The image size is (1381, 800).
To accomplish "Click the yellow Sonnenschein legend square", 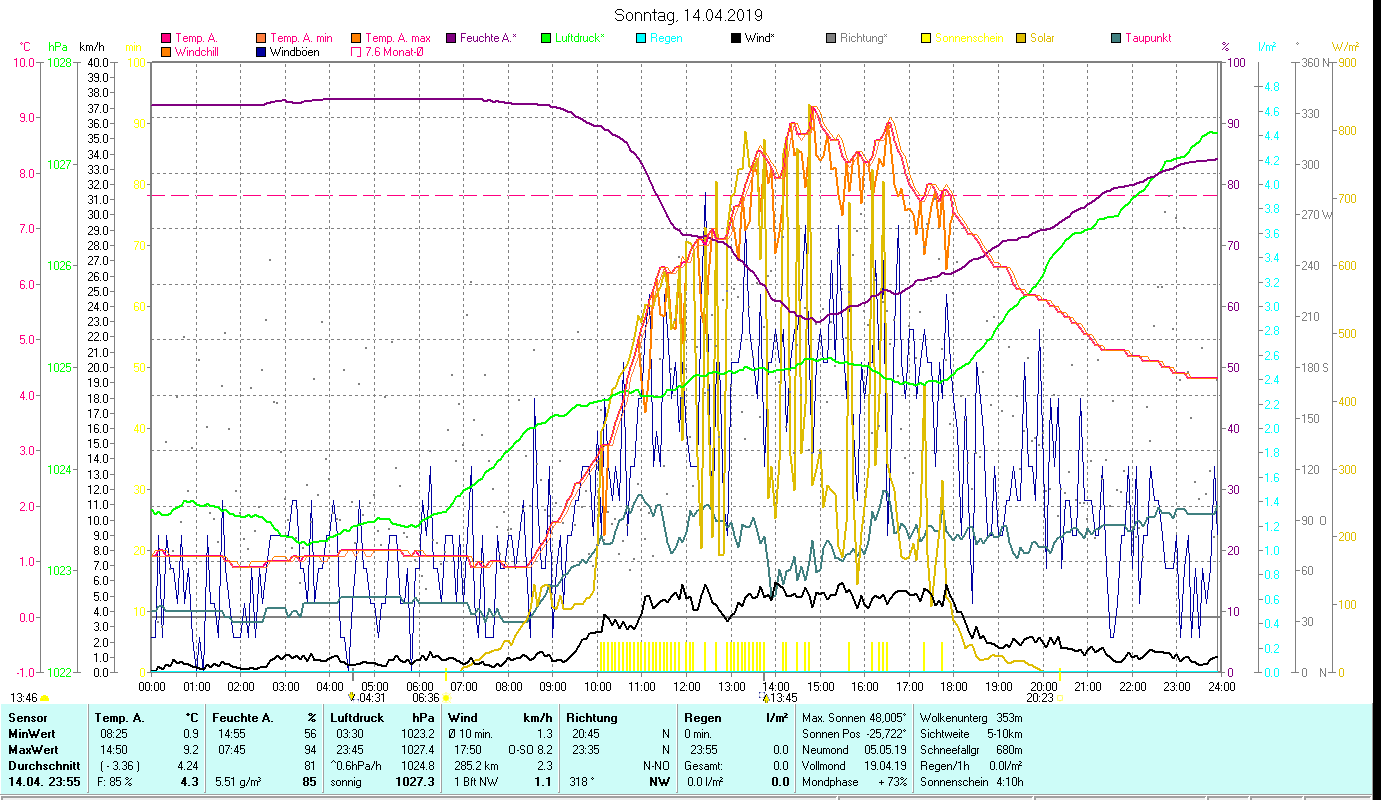I will [x=926, y=39].
